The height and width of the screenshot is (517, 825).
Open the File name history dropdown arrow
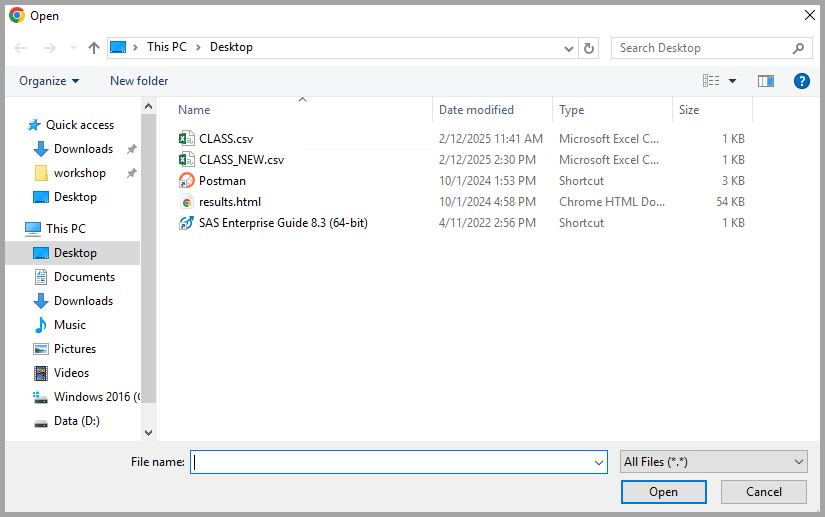pos(599,462)
